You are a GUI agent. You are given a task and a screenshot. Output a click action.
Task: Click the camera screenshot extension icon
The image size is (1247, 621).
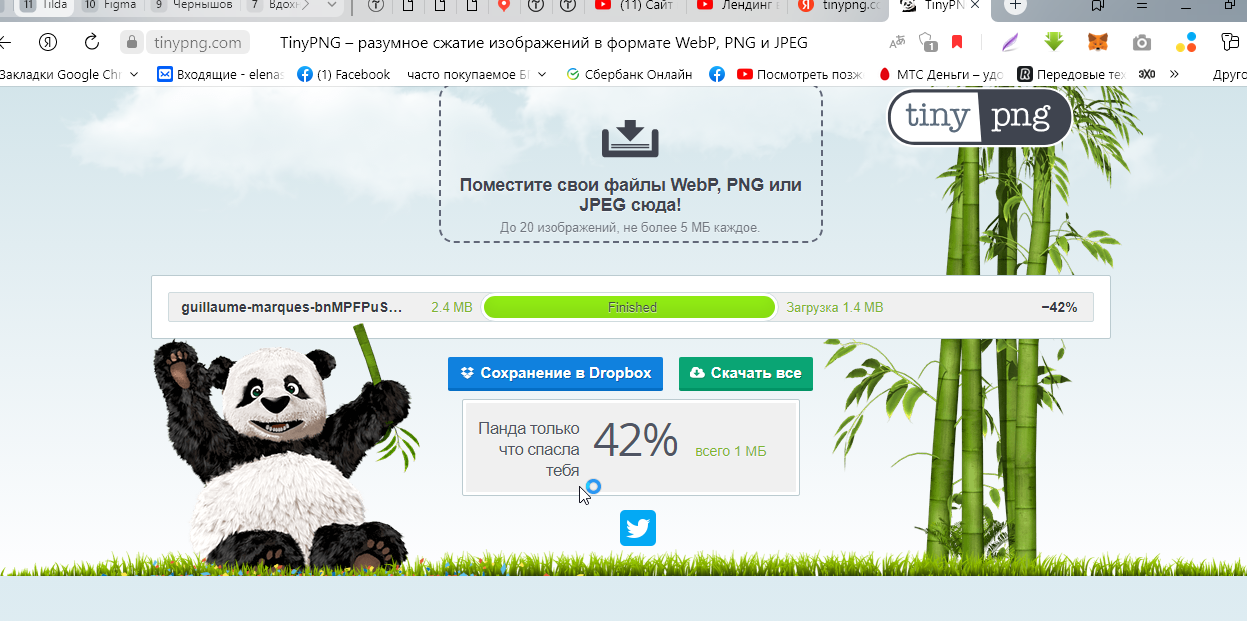click(x=1141, y=42)
